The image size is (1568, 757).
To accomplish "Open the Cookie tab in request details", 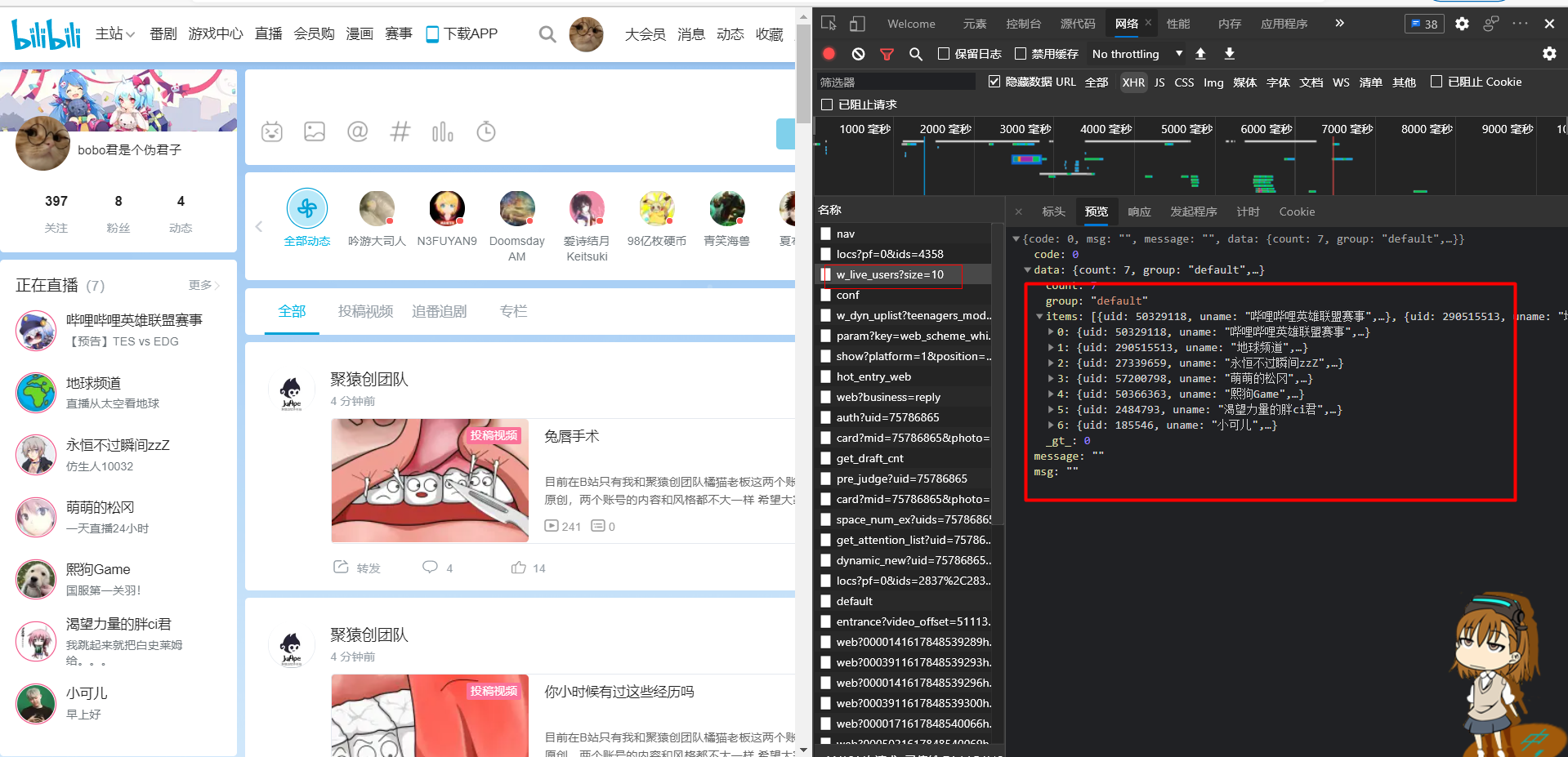I will click(1297, 212).
